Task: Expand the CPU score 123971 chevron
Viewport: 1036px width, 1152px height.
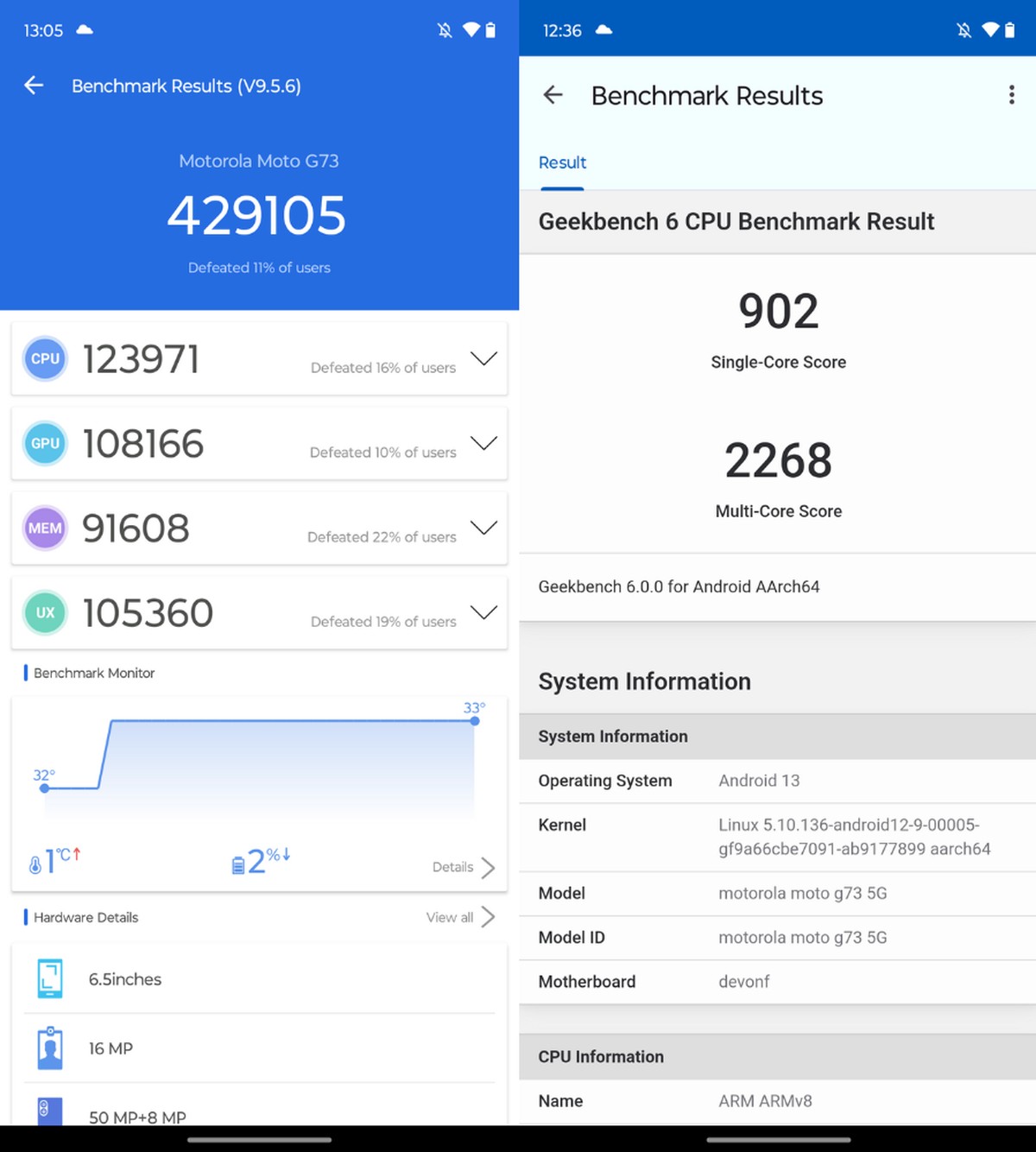Action: tap(483, 358)
